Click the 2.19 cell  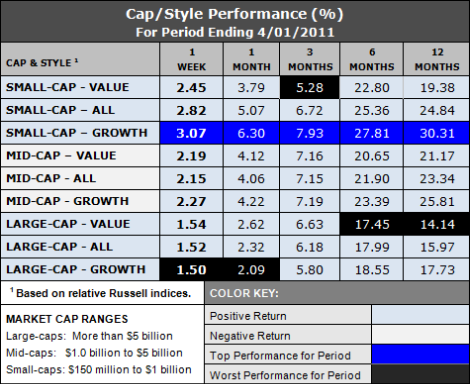(191, 156)
